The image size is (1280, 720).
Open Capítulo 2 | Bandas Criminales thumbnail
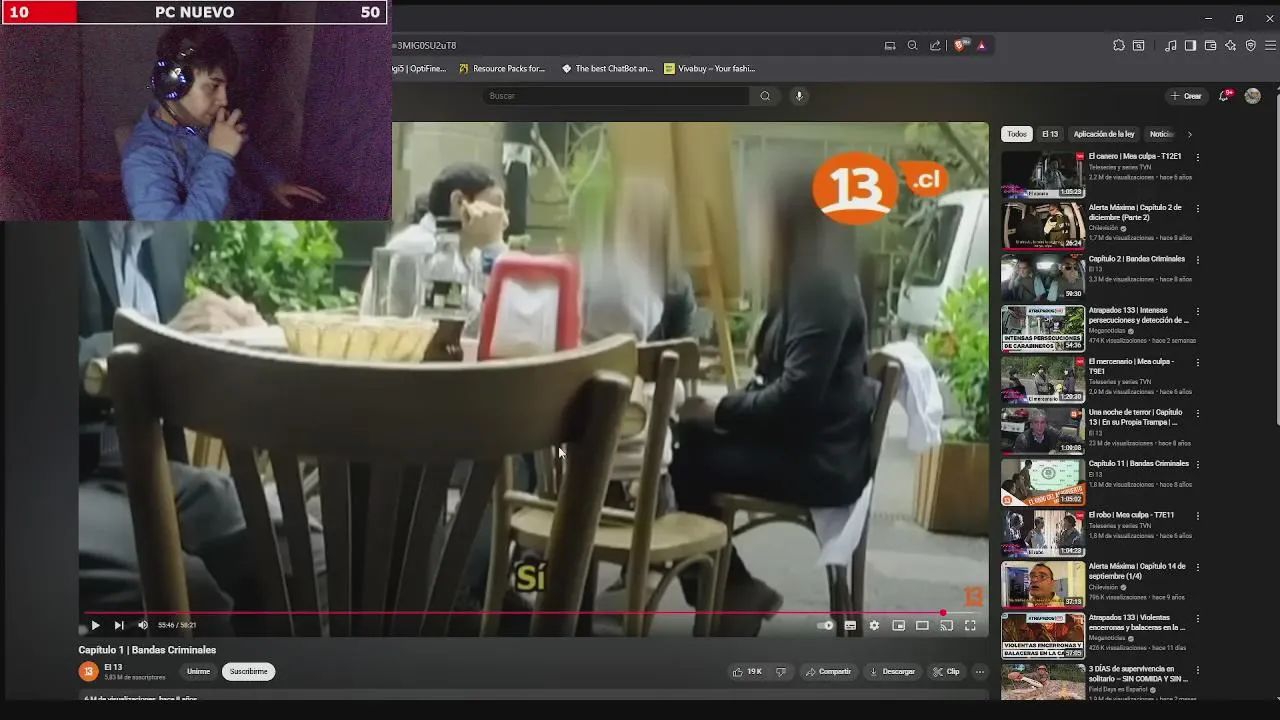tap(1043, 277)
